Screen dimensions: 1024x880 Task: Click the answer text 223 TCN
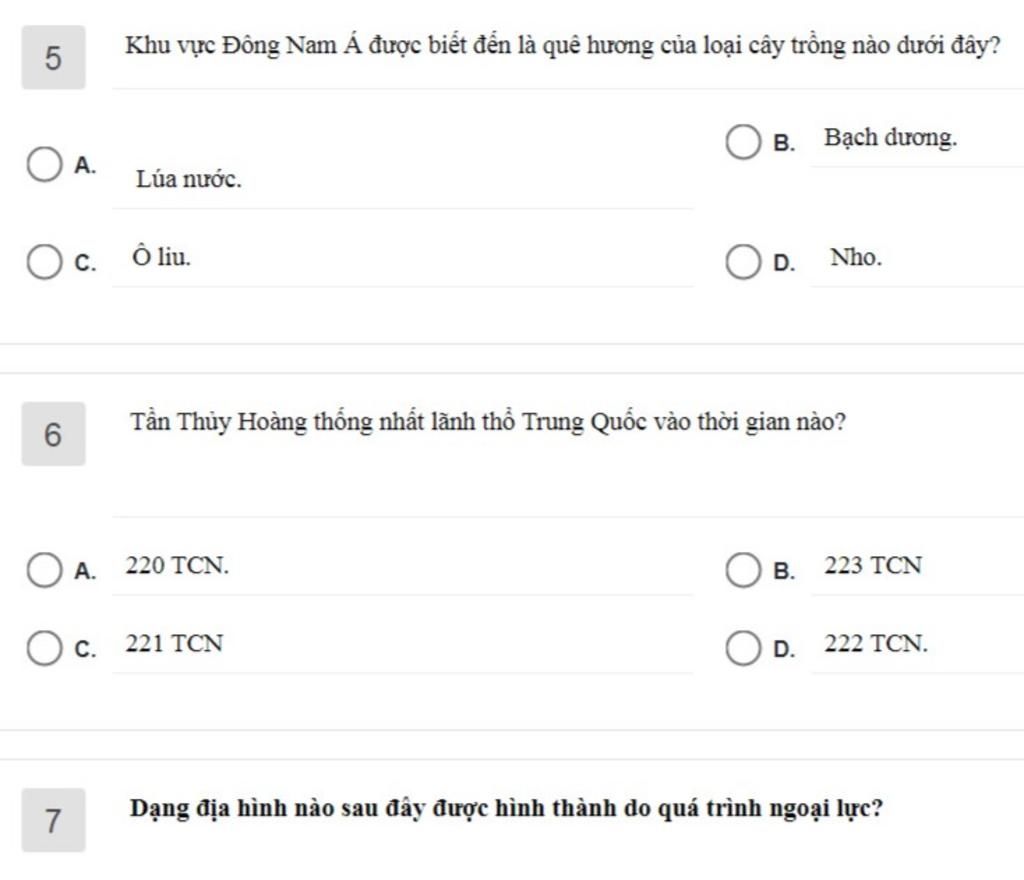tap(873, 566)
